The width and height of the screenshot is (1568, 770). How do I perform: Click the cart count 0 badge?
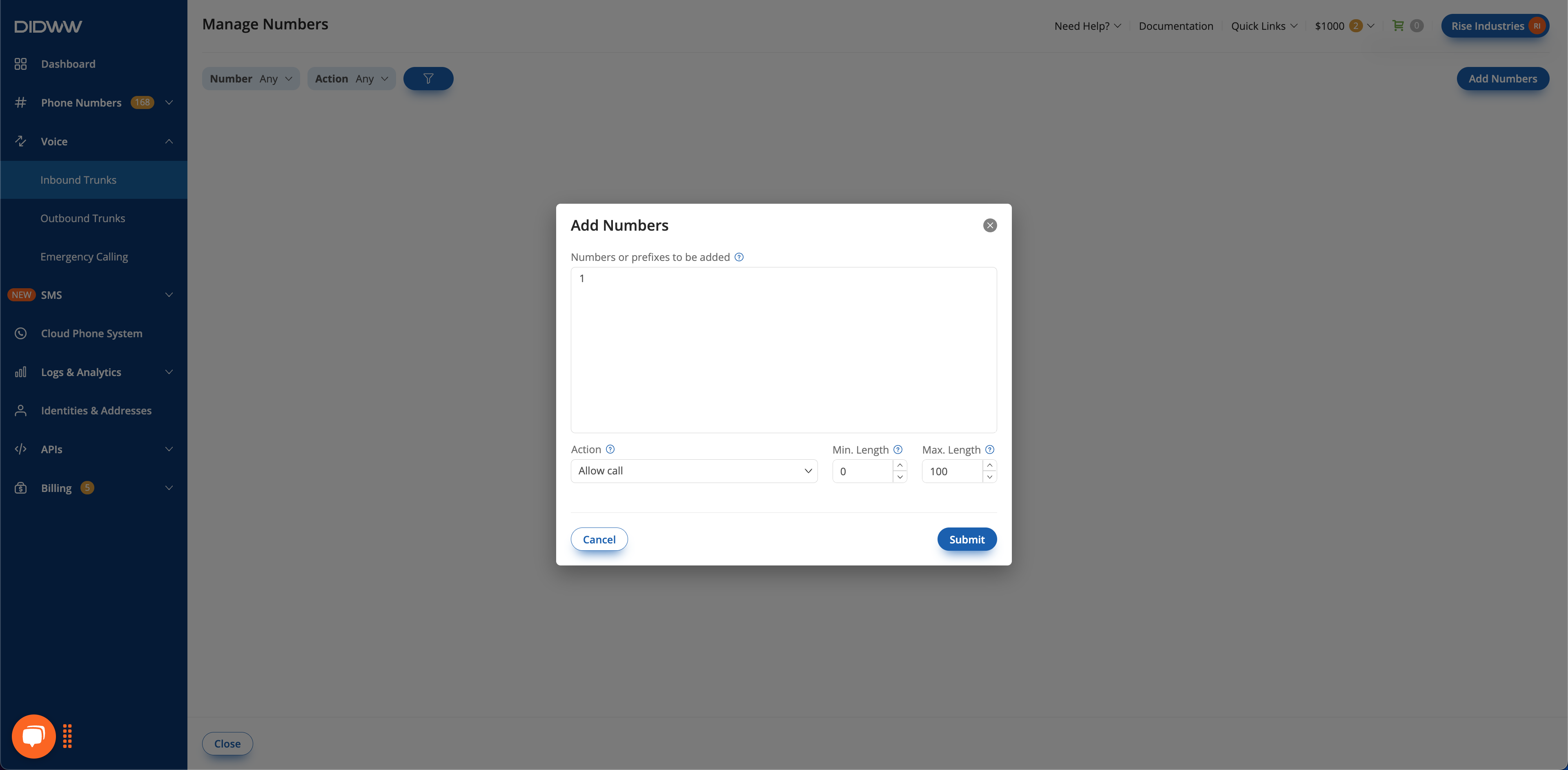click(1417, 26)
